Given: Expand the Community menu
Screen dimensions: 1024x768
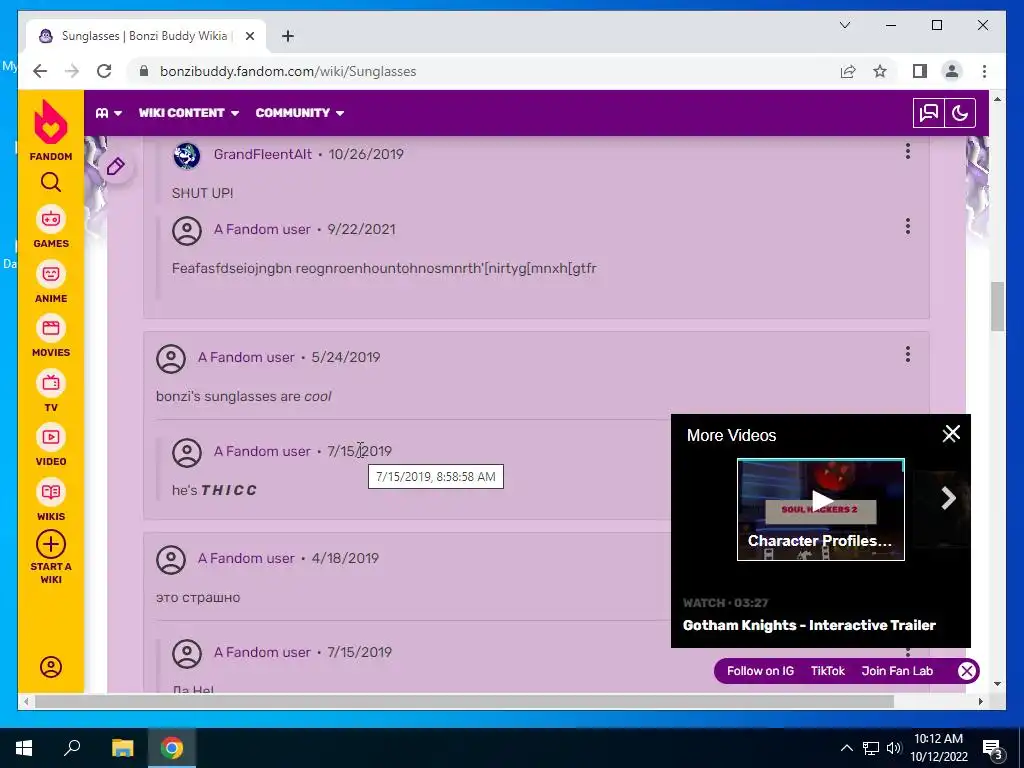Looking at the screenshot, I should [300, 113].
